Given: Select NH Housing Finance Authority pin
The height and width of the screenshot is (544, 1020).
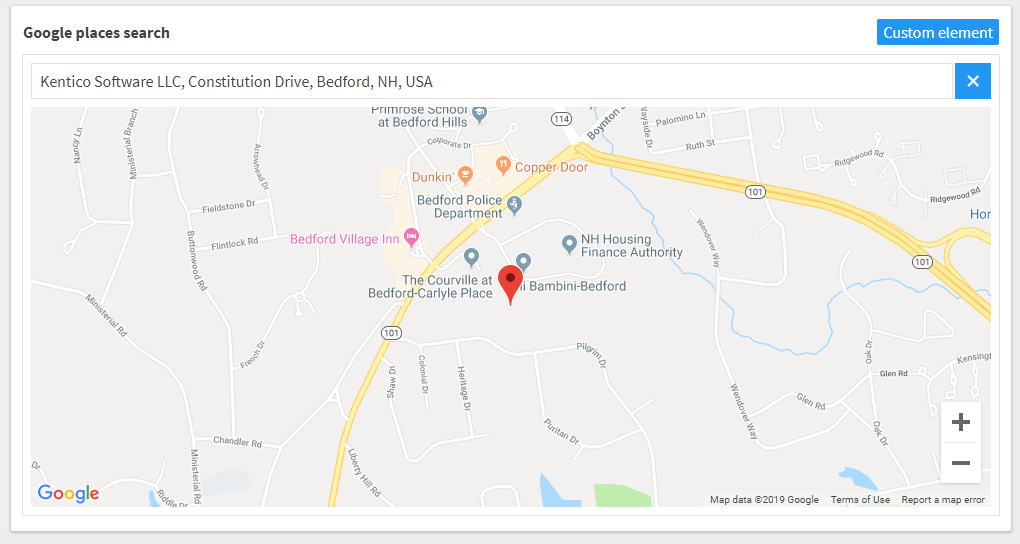Looking at the screenshot, I should click(x=569, y=245).
